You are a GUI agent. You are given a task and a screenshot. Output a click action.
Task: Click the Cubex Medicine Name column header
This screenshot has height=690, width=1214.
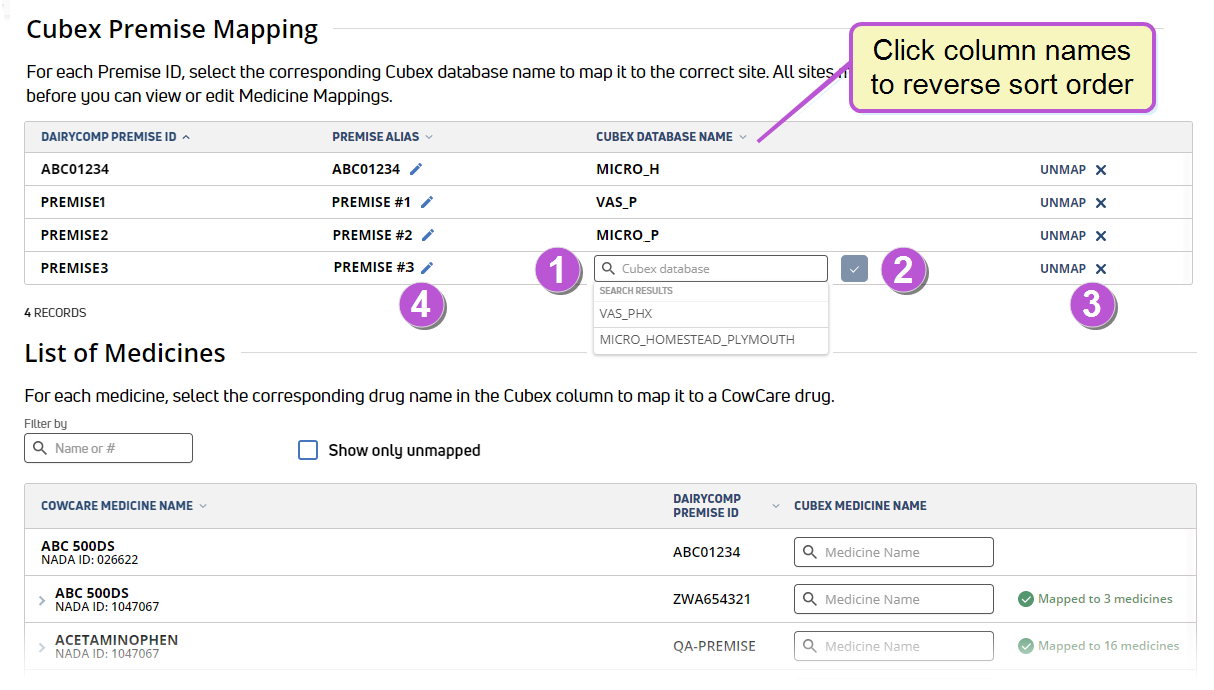pyautogui.click(x=860, y=506)
